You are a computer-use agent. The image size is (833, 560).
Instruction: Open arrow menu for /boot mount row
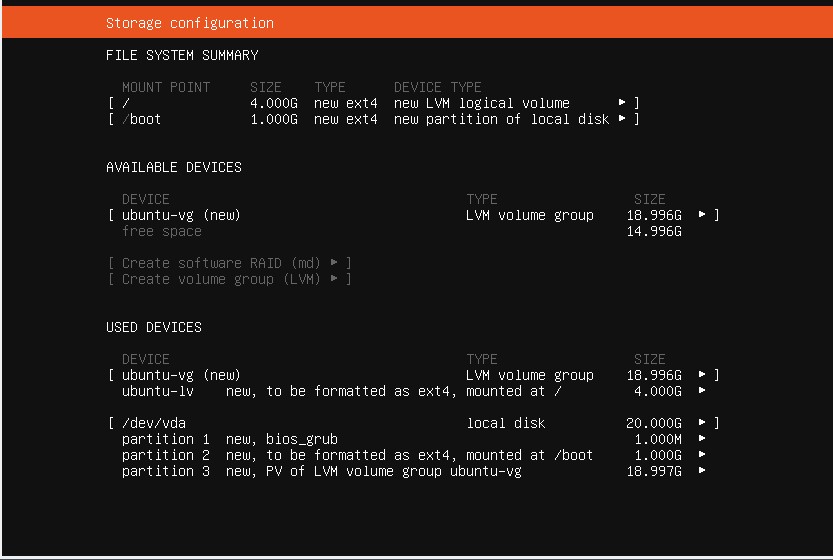[622, 119]
